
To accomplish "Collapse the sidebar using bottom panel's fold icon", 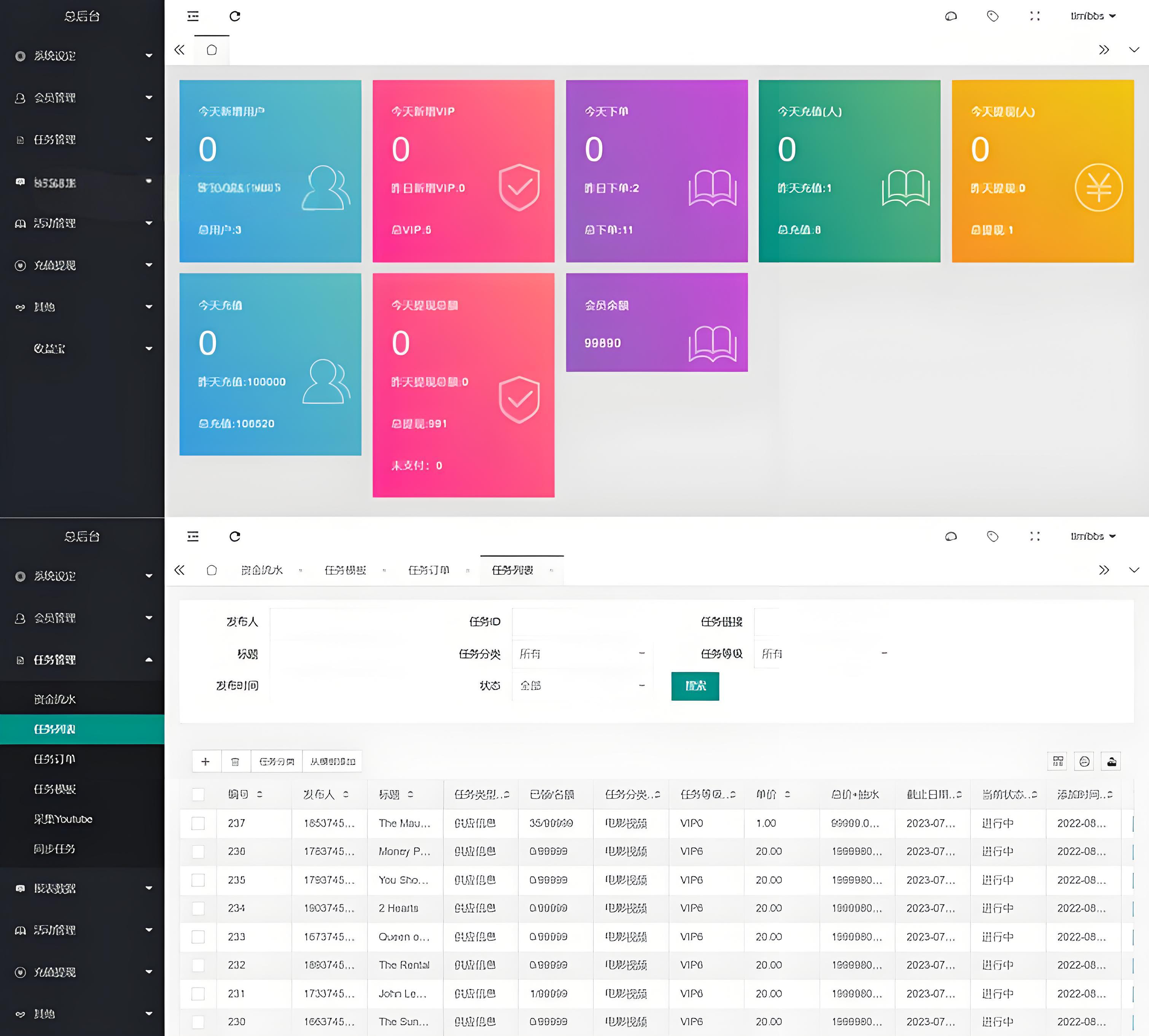I will [193, 536].
